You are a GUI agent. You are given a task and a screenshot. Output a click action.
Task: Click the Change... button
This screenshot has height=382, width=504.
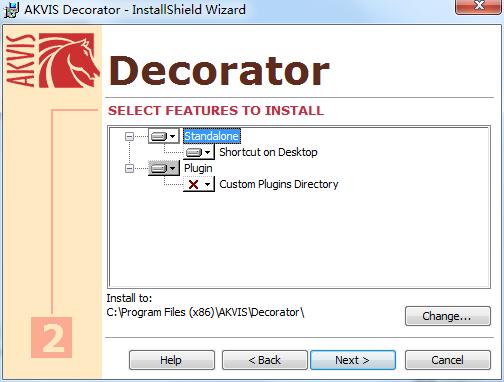pos(448,316)
